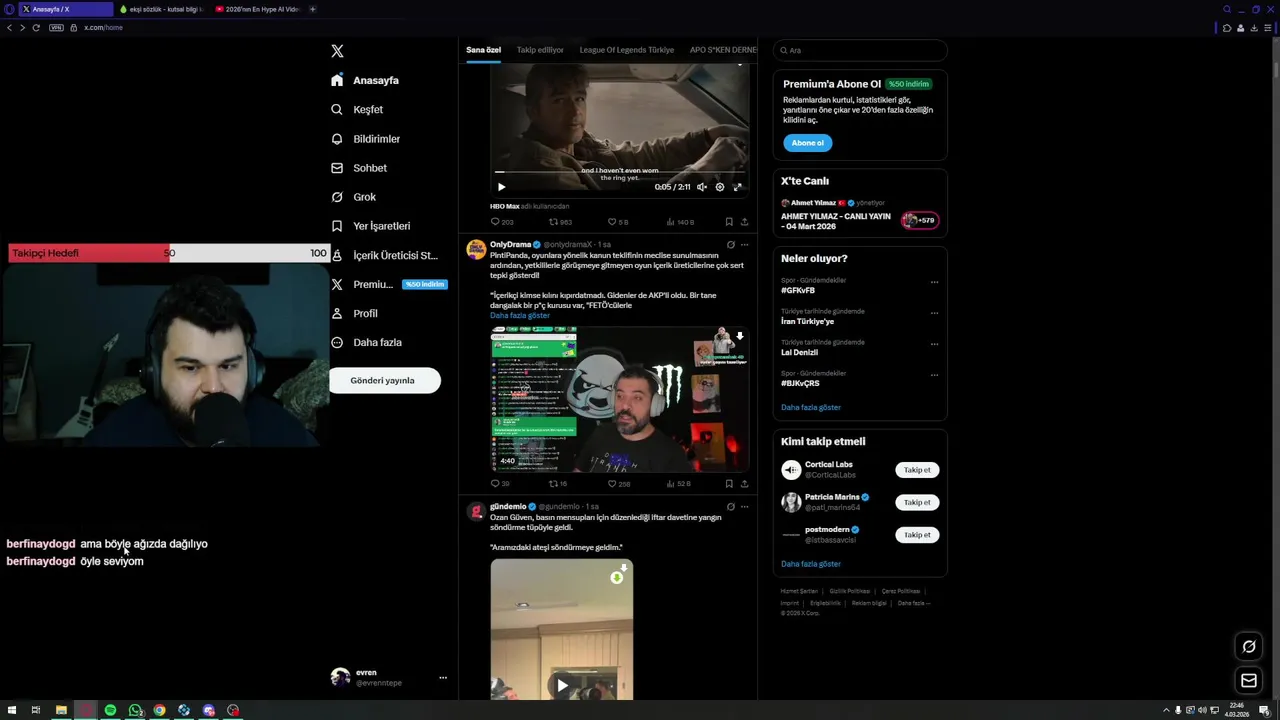The height and width of the screenshot is (720, 1280).
Task: Open Profil page
Action: click(354, 313)
